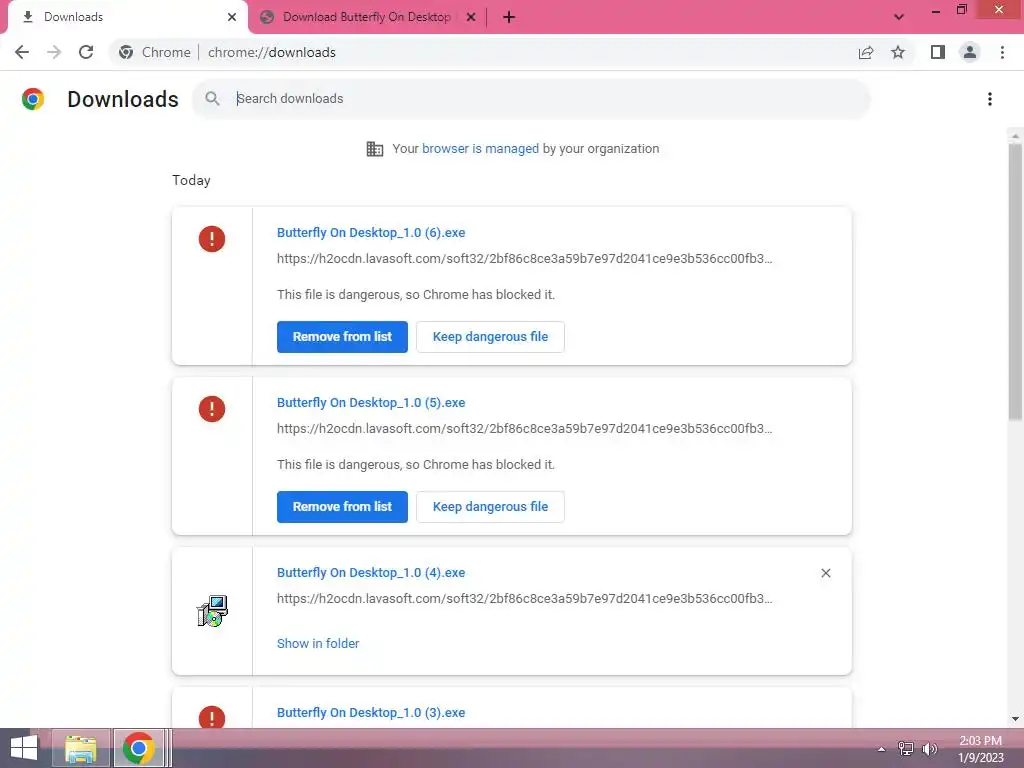This screenshot has height=768, width=1024.
Task: Remove Butterfly (4).exe entry with the X
Action: 825,573
